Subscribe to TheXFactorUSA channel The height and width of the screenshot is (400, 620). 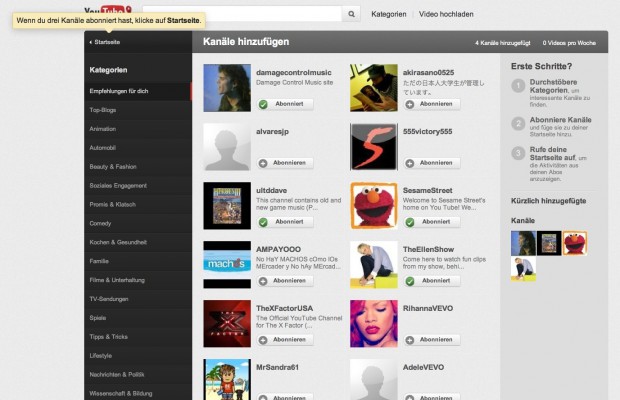(x=285, y=340)
